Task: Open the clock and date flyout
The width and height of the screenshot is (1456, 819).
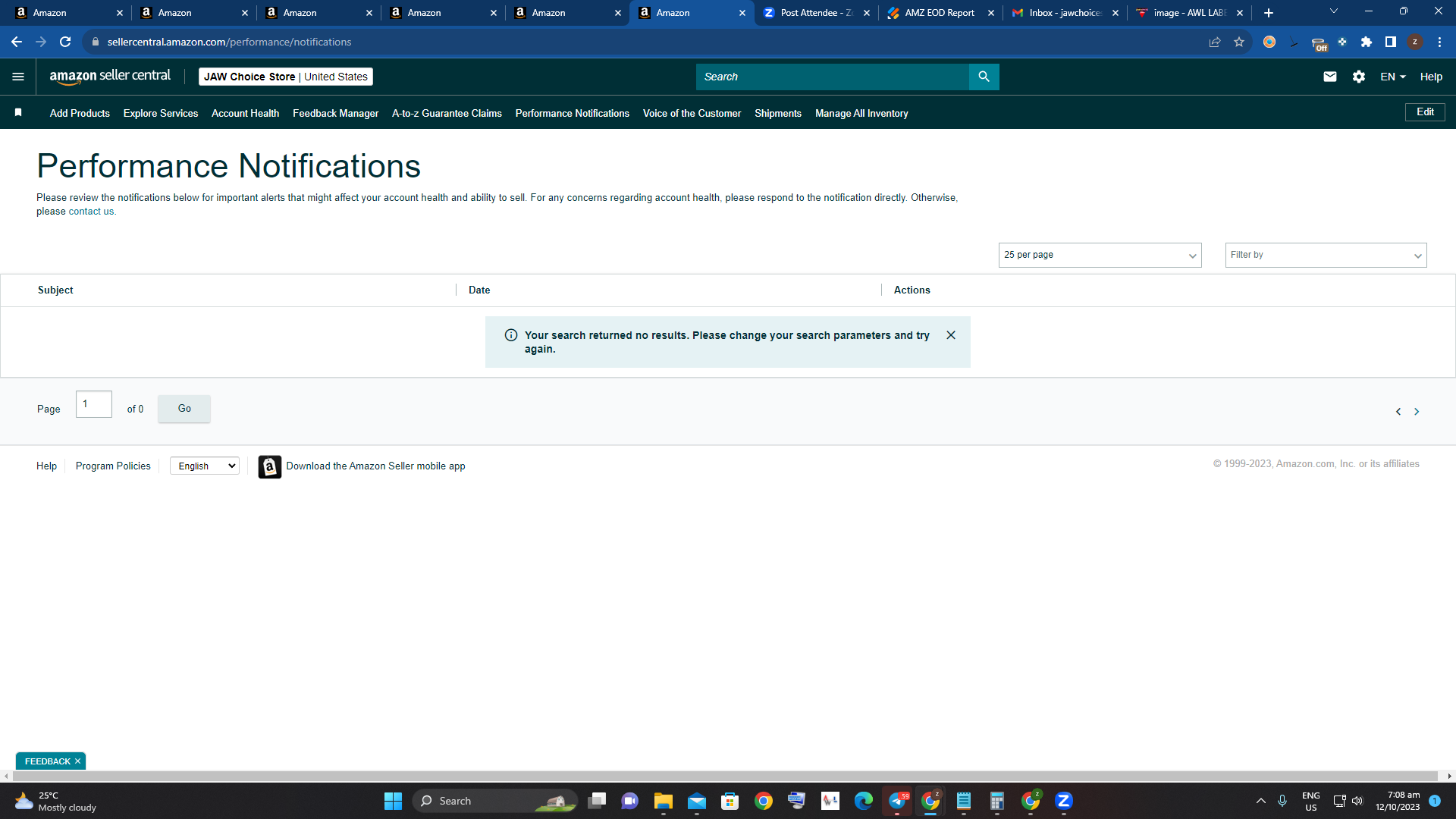Action: point(1398,801)
